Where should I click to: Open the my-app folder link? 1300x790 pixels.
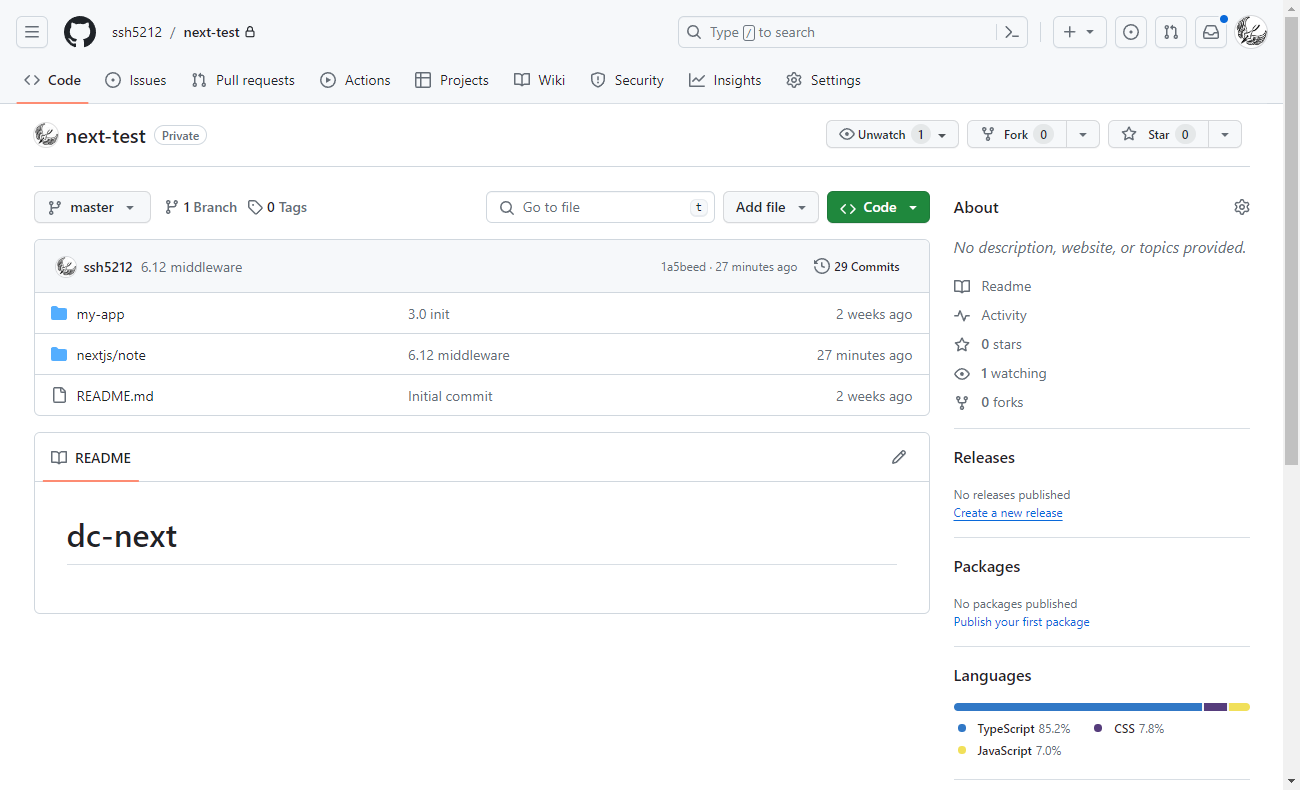(101, 314)
